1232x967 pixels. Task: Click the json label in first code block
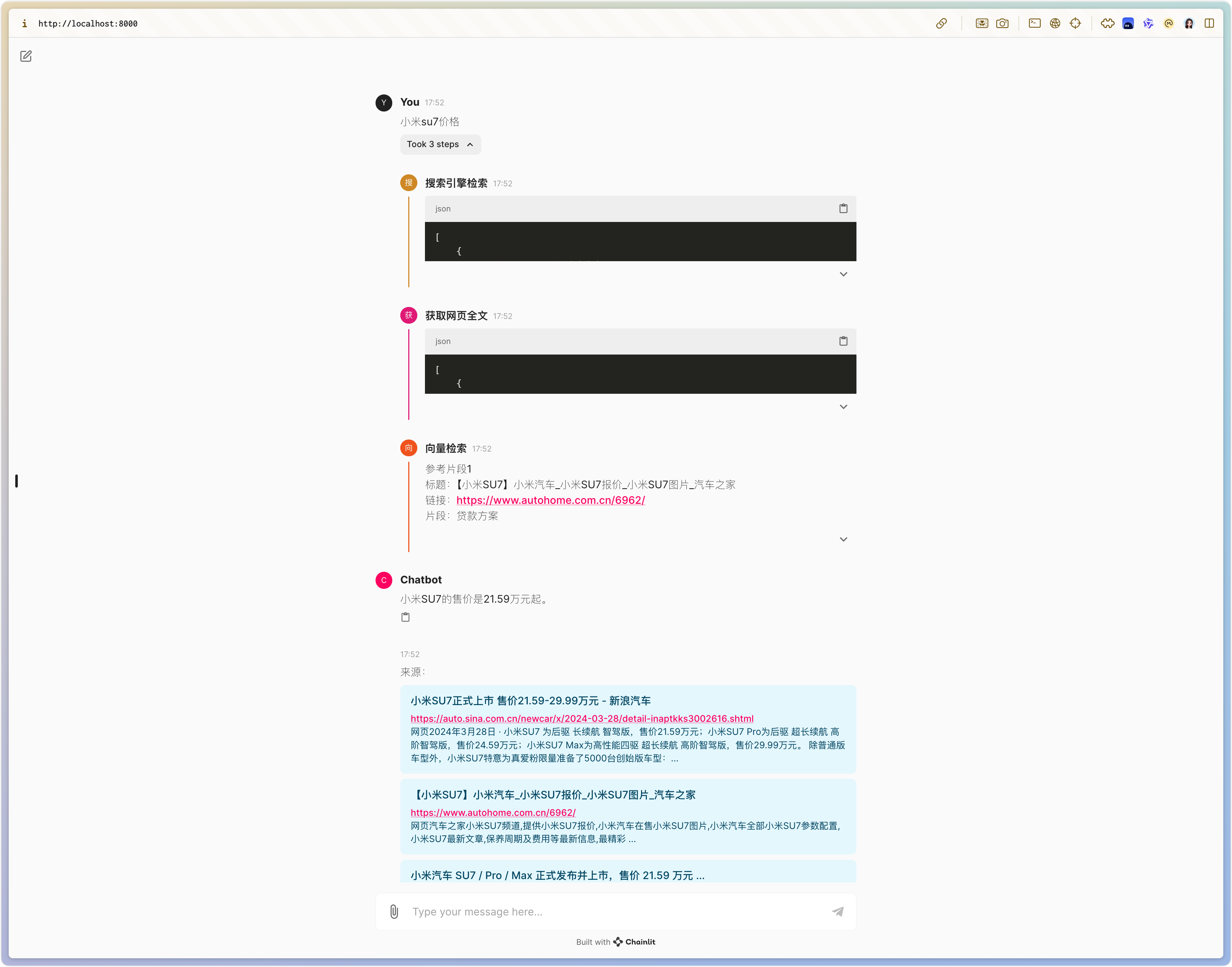[443, 209]
